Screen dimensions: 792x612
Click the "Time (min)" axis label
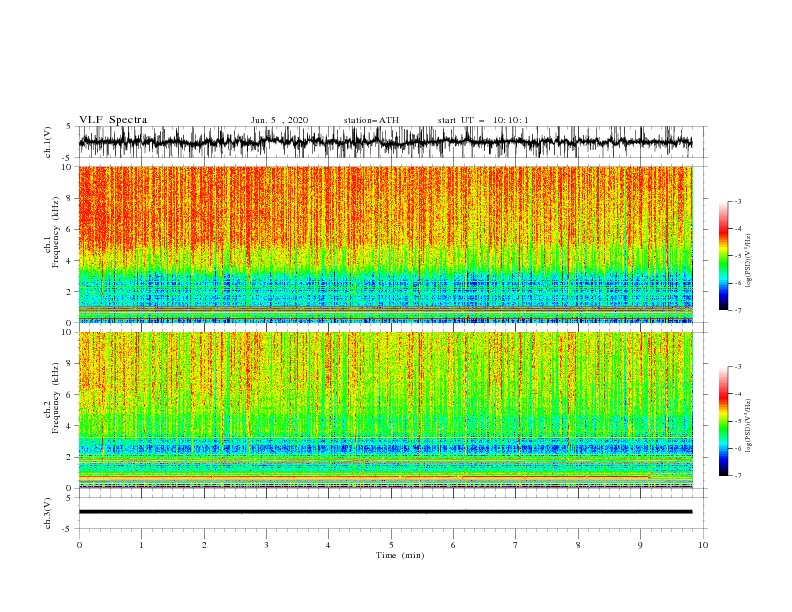coord(400,555)
